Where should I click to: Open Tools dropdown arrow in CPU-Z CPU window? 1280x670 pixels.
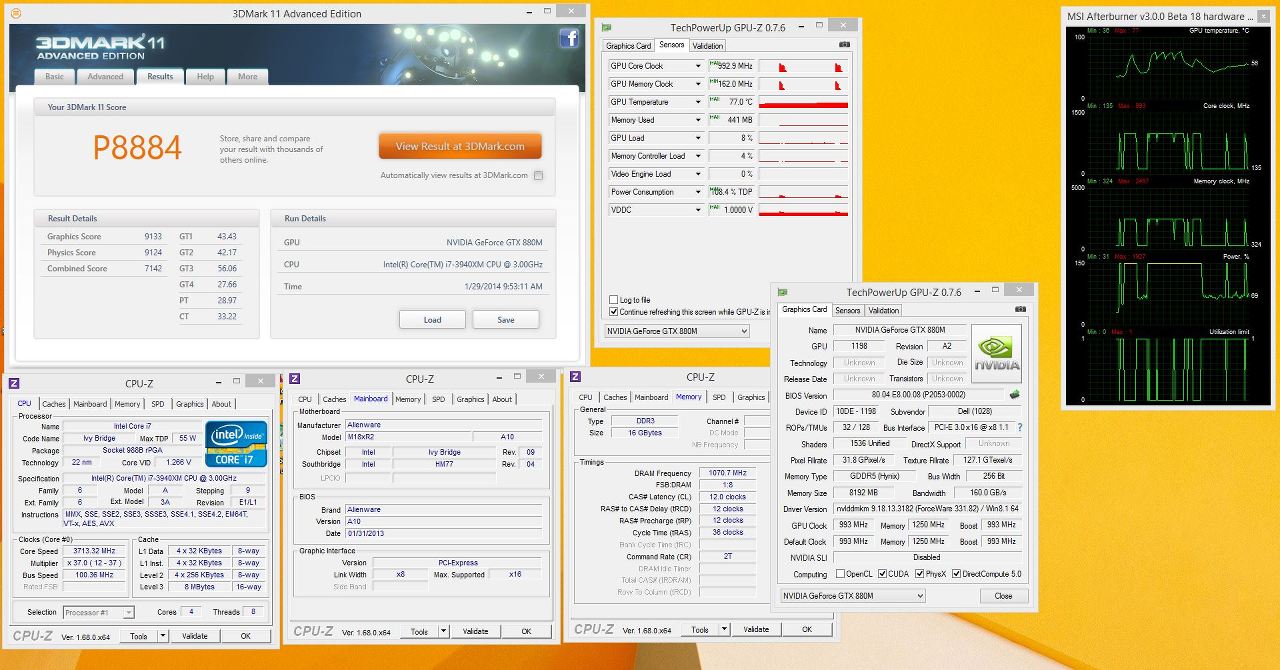tap(161, 636)
